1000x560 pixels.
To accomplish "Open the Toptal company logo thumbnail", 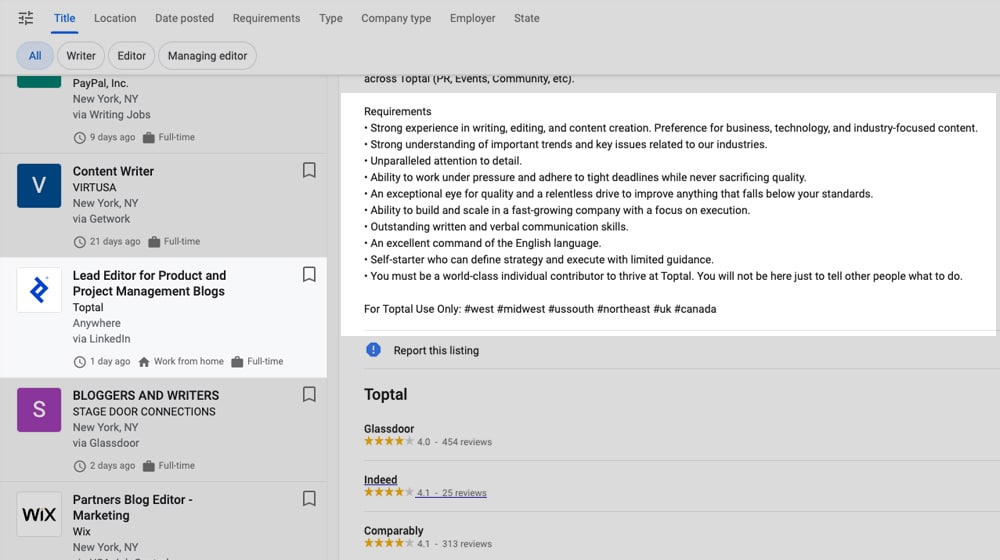I will 39,290.
